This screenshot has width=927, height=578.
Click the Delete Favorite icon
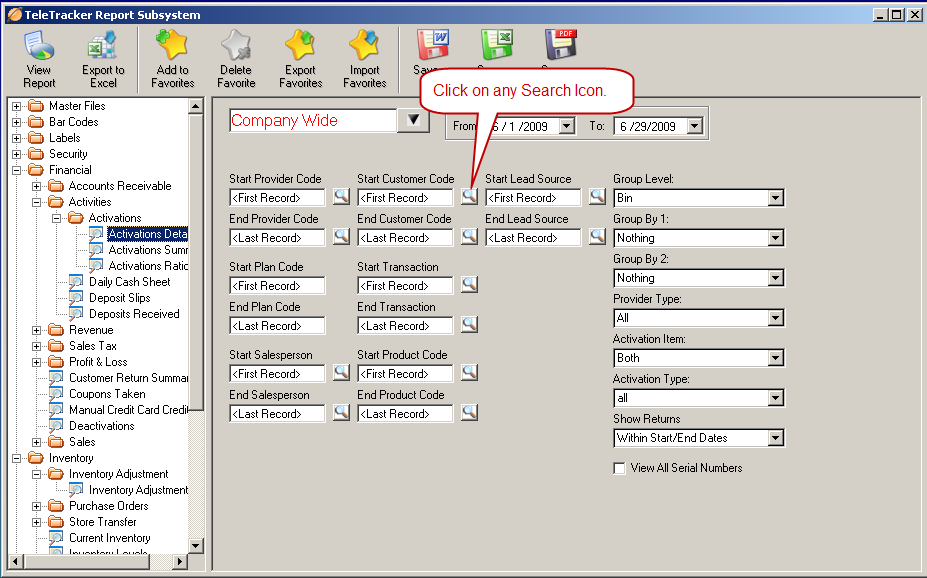point(236,58)
